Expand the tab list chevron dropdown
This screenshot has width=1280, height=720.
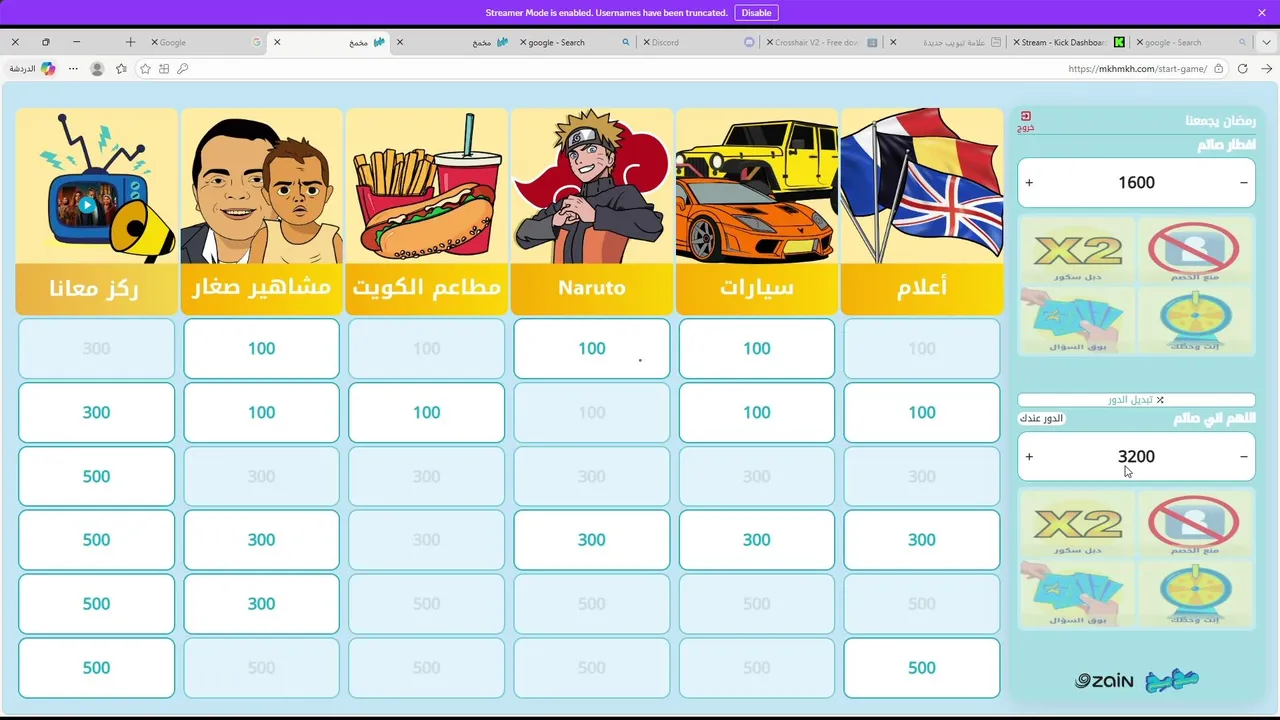click(x=1266, y=42)
